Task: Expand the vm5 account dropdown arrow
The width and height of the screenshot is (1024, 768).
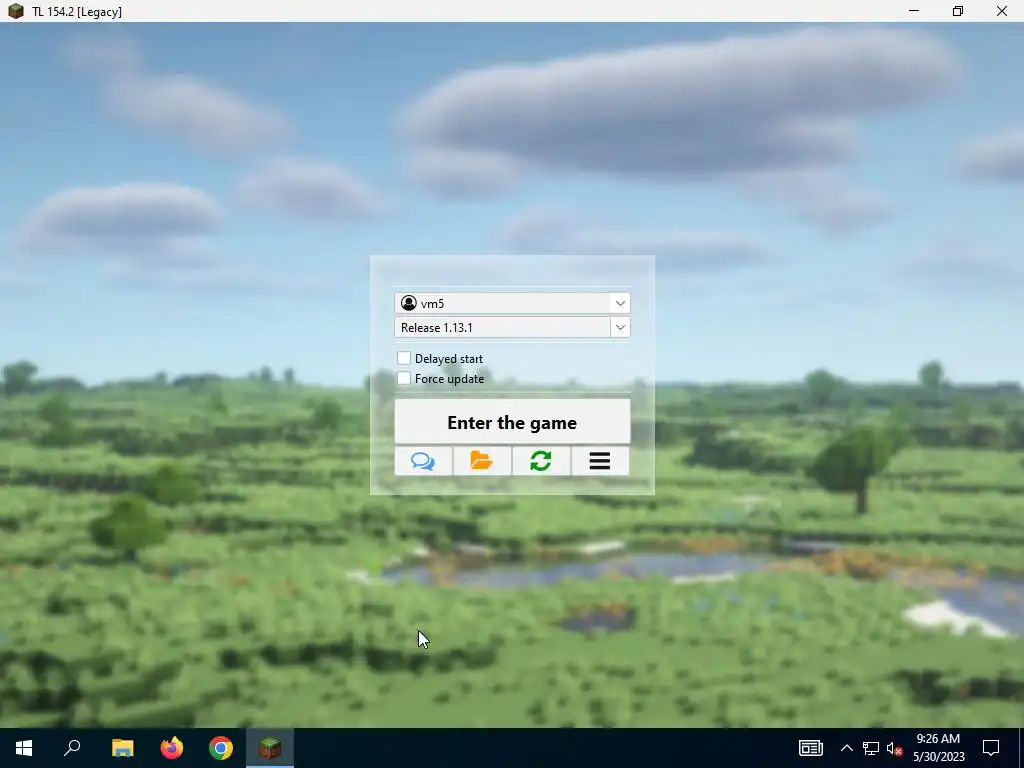Action: [620, 303]
